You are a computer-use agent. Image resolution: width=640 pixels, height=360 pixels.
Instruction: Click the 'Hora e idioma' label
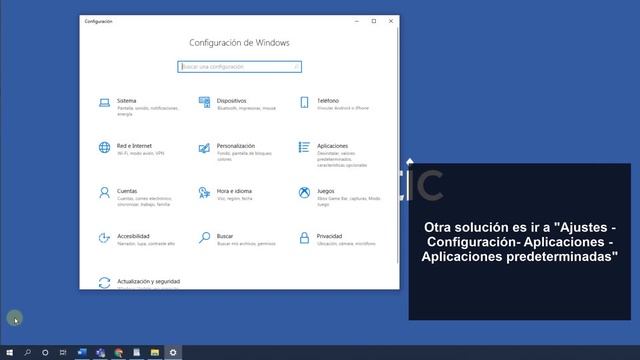click(x=234, y=191)
